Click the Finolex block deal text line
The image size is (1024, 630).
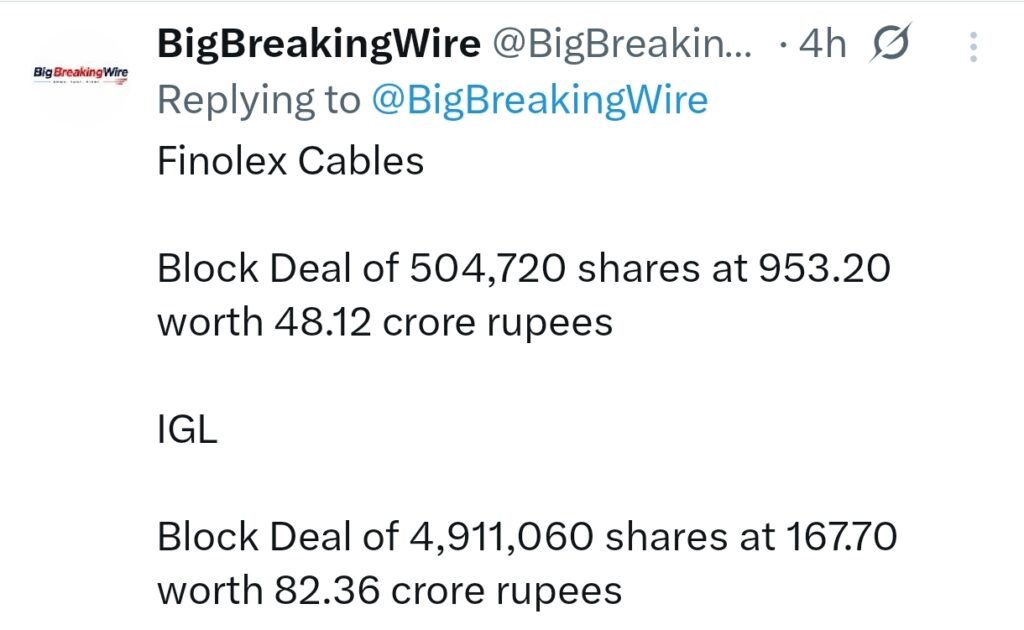pyautogui.click(x=520, y=266)
